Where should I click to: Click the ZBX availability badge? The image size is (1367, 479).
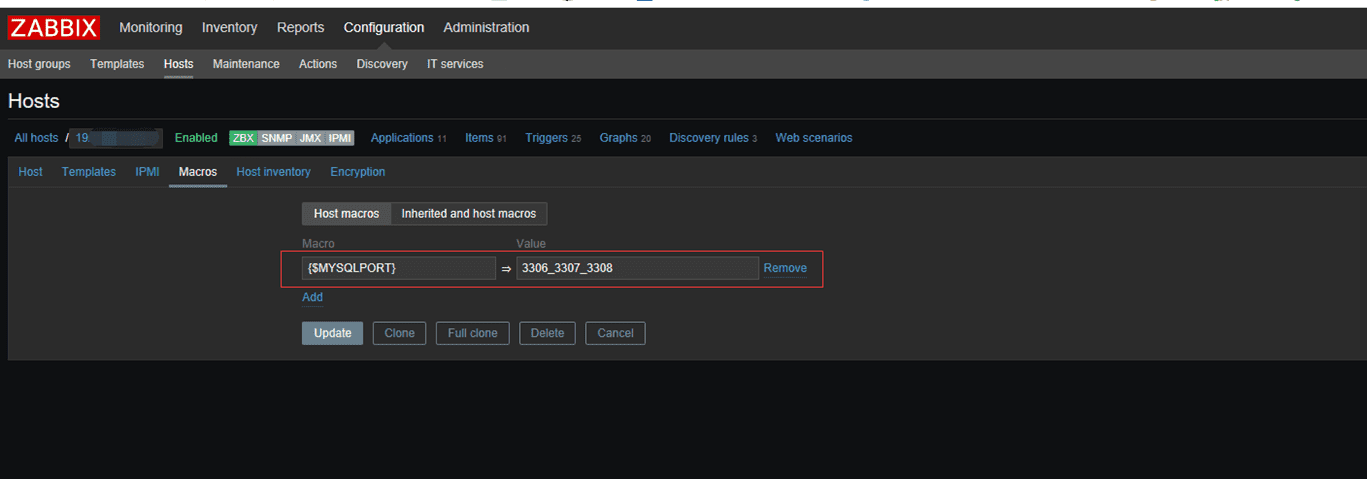(x=243, y=138)
